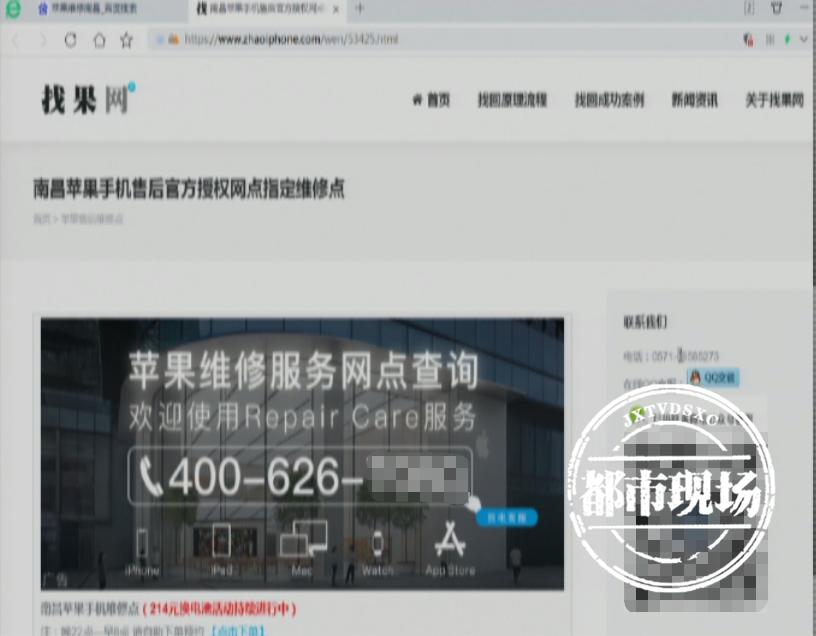Click the blue 点击下单 link
The height and width of the screenshot is (636, 816).
(x=237, y=631)
